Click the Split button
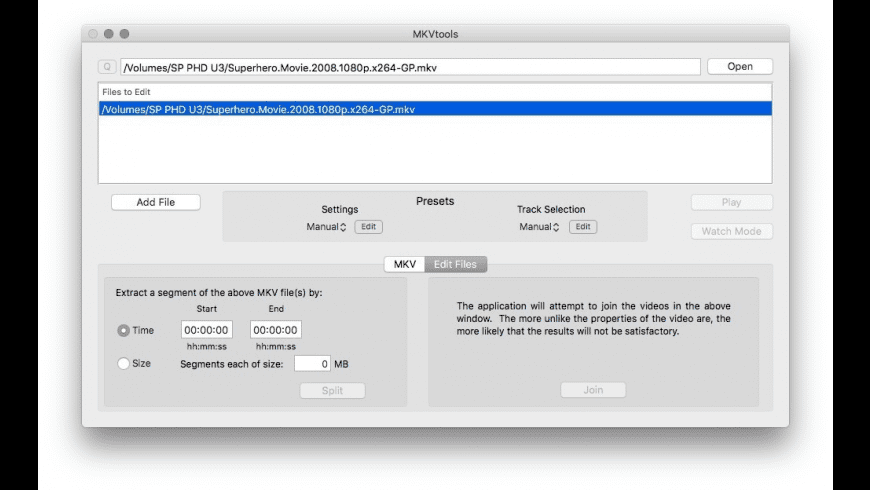The width and height of the screenshot is (870, 490). [x=332, y=390]
